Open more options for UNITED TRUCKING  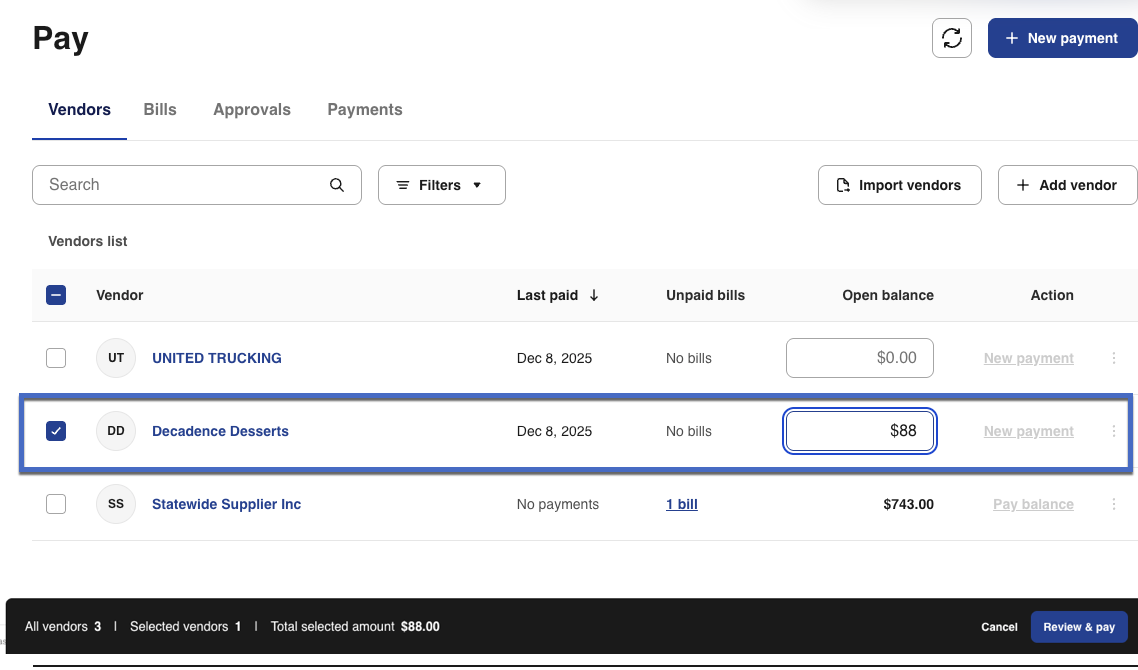[1114, 358]
